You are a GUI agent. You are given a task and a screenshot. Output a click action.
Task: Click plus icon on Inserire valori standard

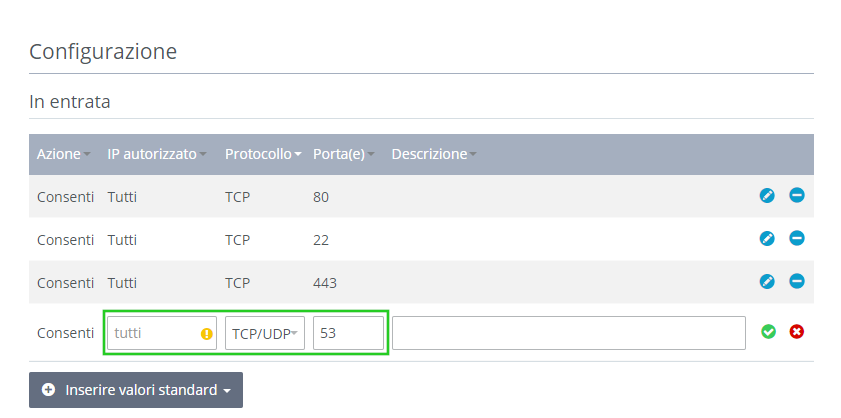click(48, 390)
